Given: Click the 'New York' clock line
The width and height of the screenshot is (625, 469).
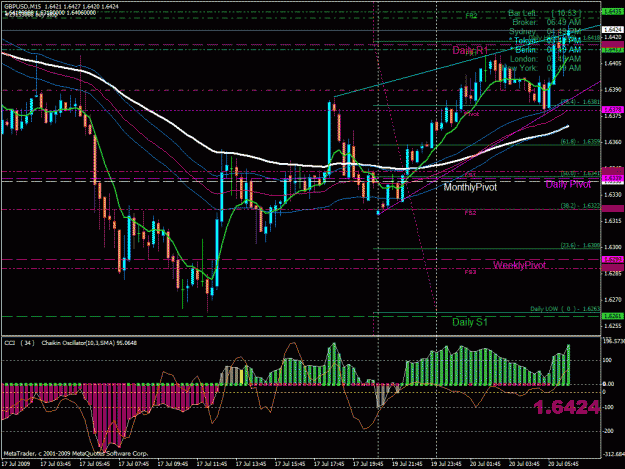Looking at the screenshot, I should [543, 68].
